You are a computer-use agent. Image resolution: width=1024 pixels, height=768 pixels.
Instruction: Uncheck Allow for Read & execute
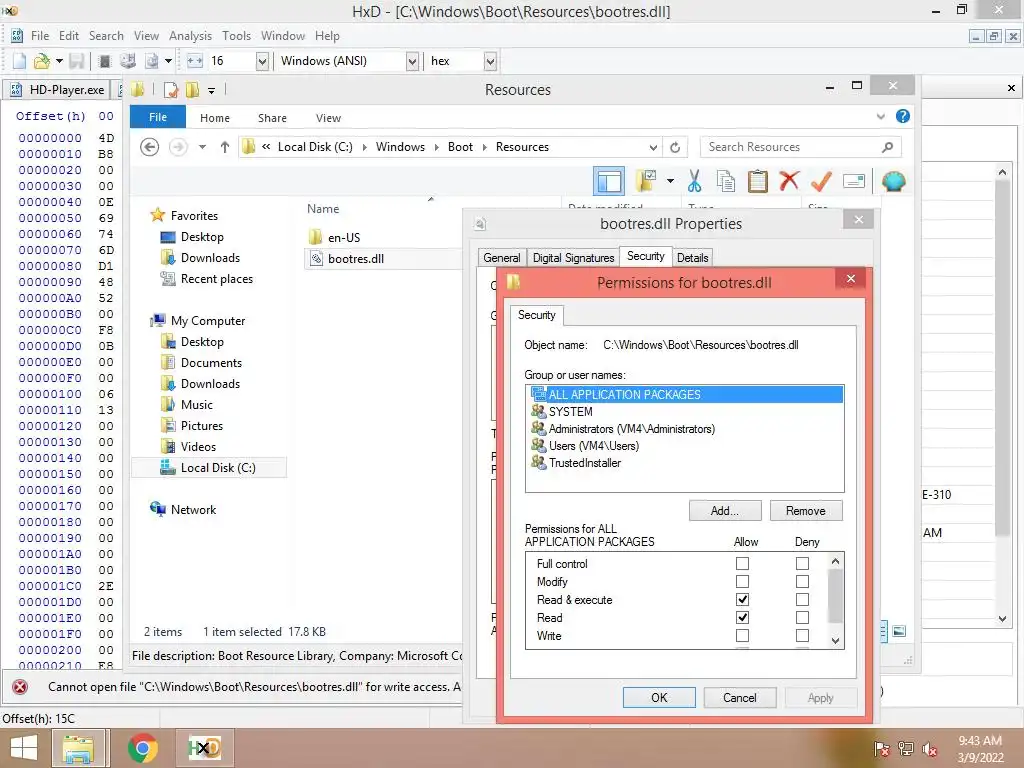743,600
